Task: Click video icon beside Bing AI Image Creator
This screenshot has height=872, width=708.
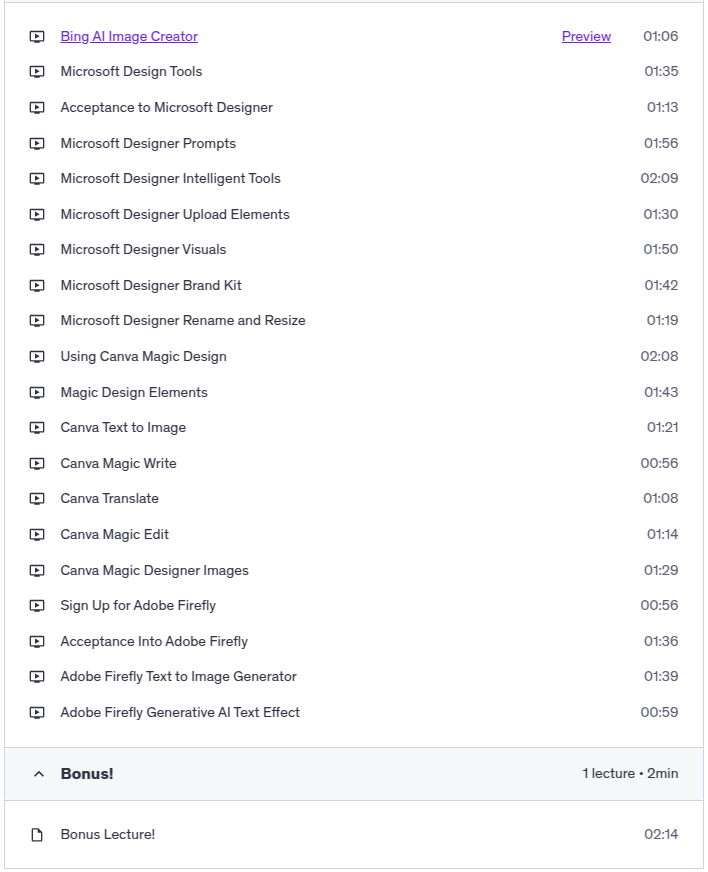Action: click(37, 37)
